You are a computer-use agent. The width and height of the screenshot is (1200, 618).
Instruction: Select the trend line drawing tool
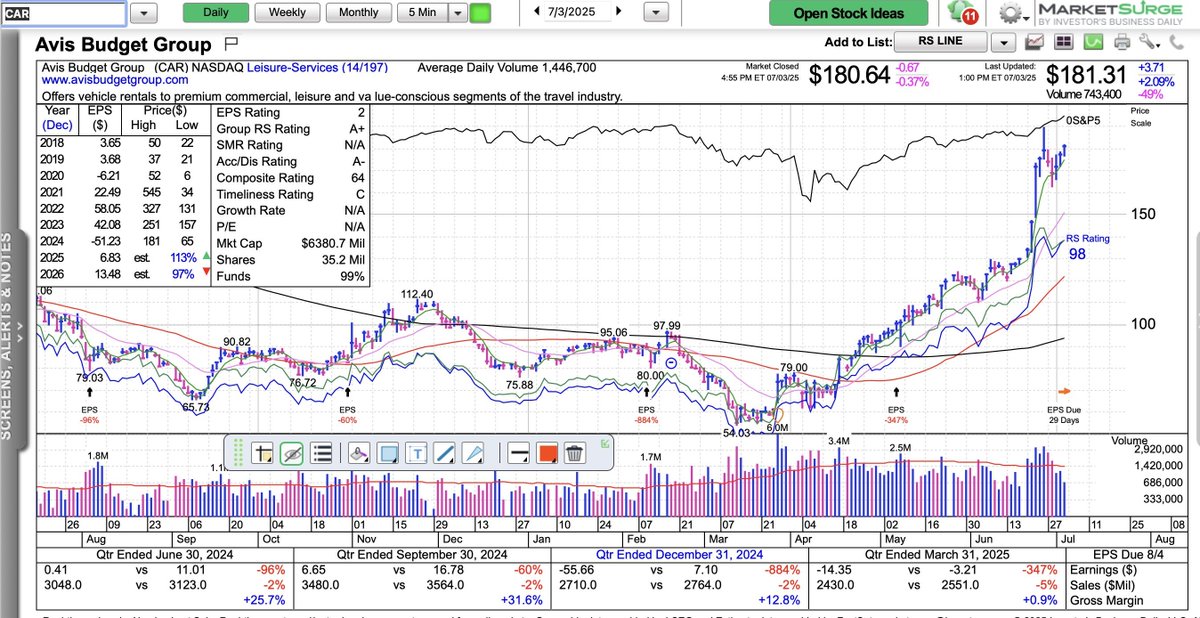[447, 453]
